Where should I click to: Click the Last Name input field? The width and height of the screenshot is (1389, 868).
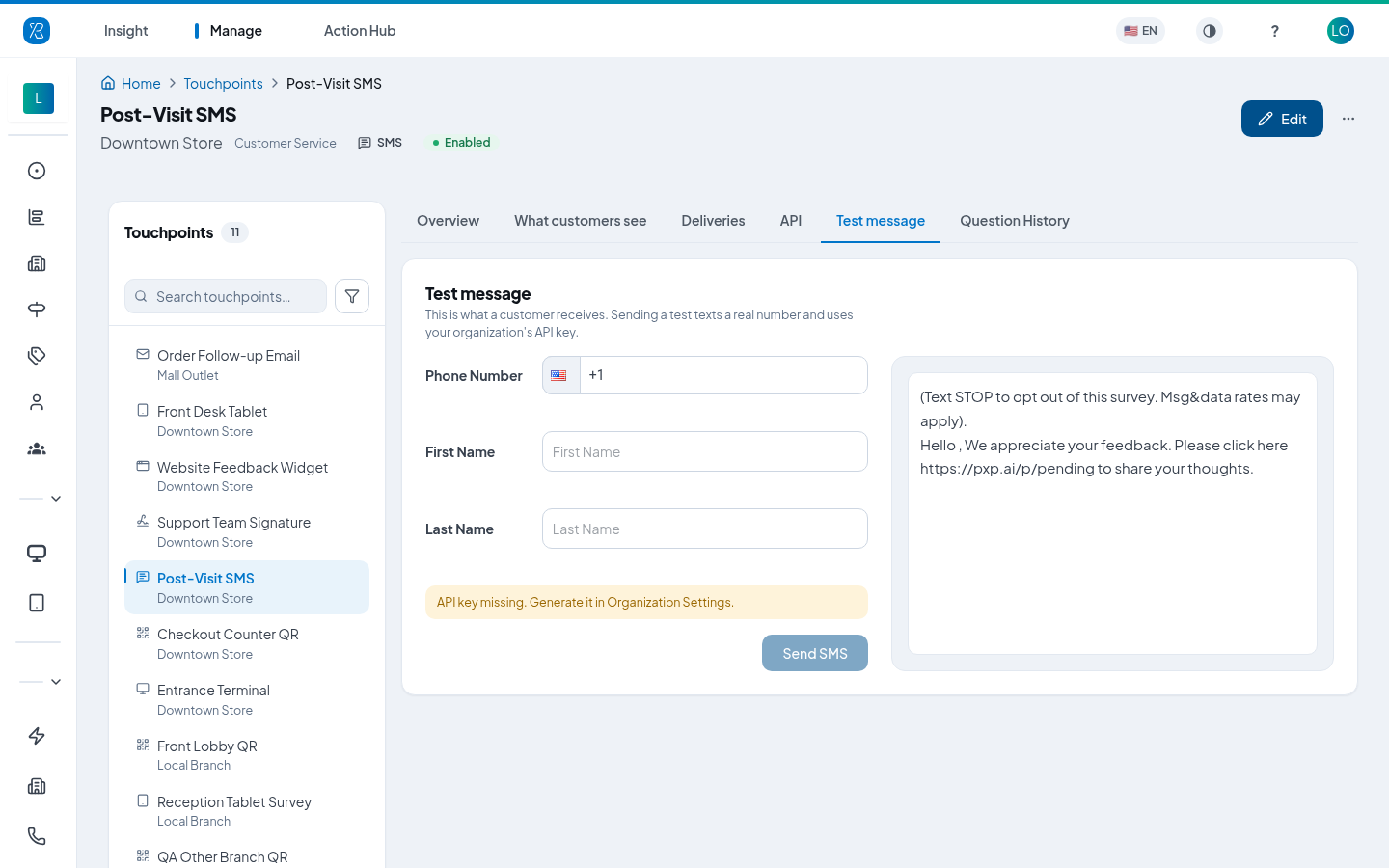coord(705,529)
